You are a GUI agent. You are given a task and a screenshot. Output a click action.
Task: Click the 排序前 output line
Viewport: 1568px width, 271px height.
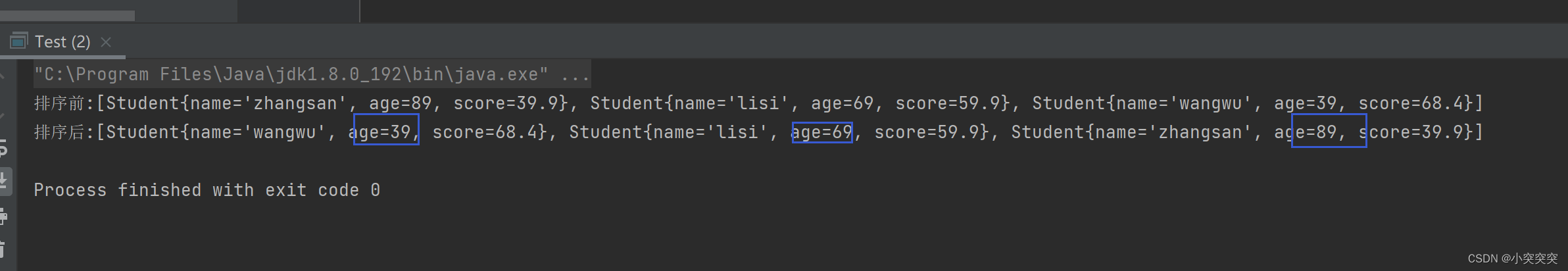click(758, 103)
